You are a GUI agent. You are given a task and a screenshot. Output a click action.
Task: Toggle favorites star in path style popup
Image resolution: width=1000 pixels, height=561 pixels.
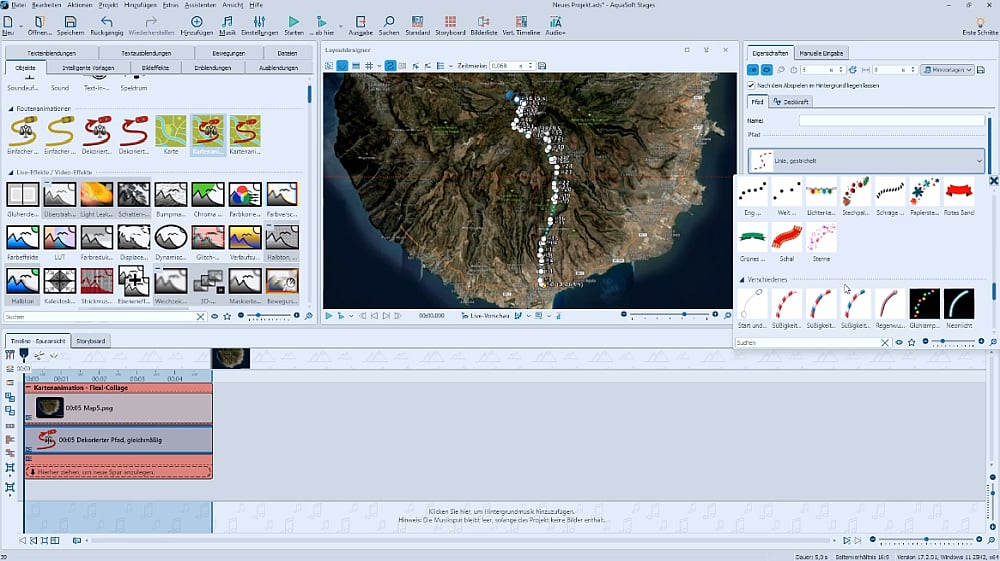912,342
